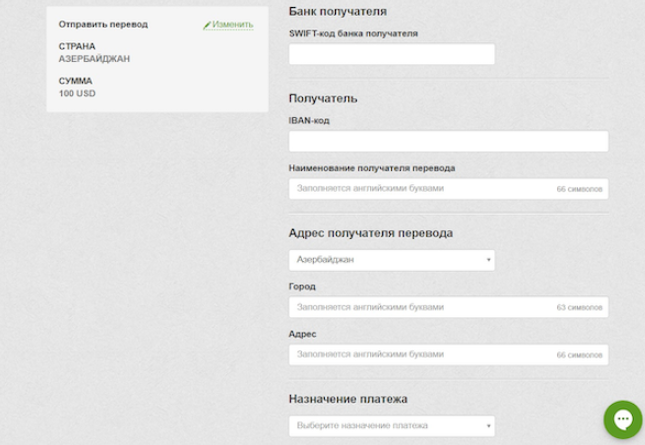Click the 63 символов counter in Город

click(580, 308)
